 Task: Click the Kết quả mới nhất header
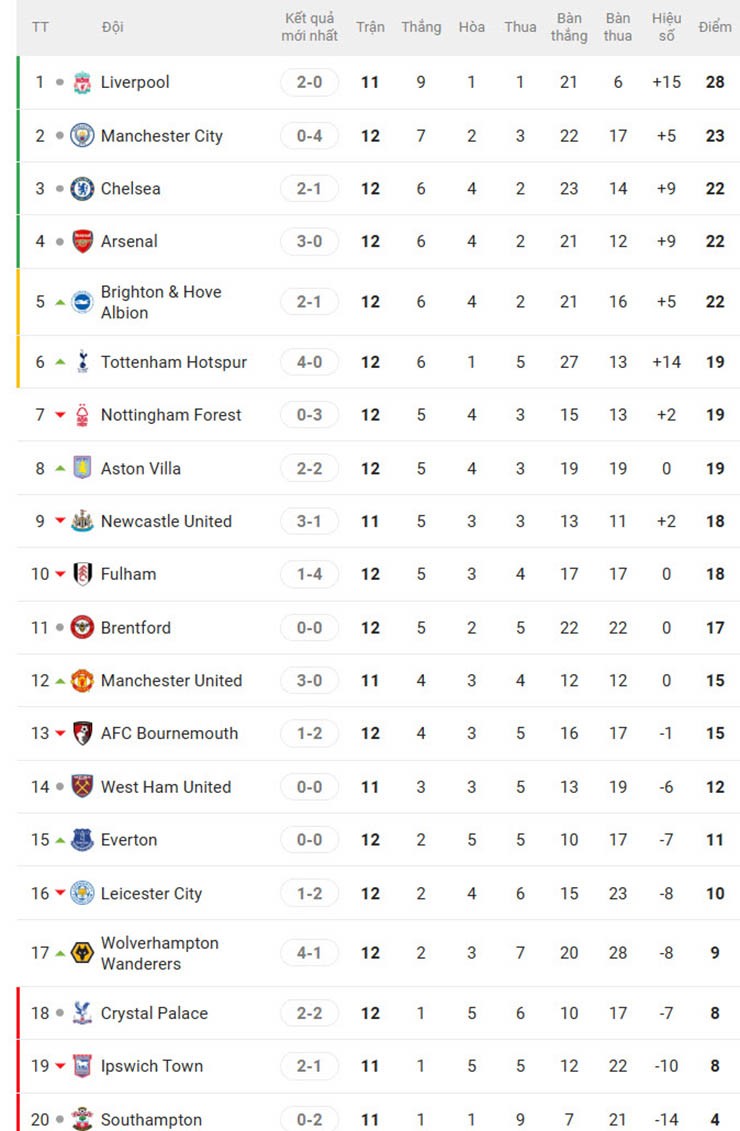tap(310, 27)
